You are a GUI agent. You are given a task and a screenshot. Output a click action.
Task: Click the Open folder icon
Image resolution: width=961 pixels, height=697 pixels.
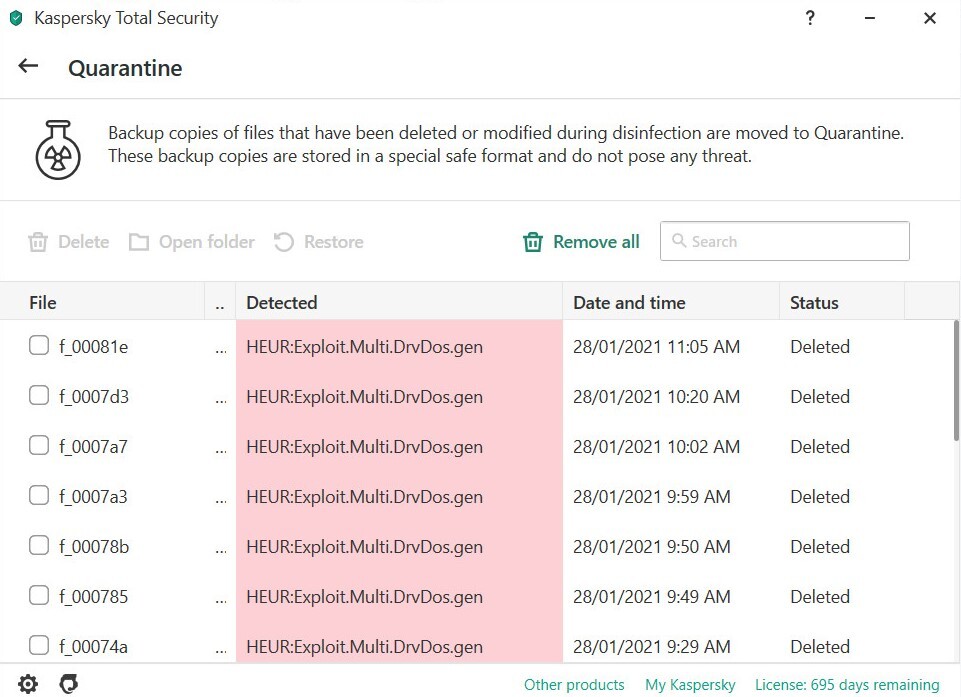pos(139,242)
